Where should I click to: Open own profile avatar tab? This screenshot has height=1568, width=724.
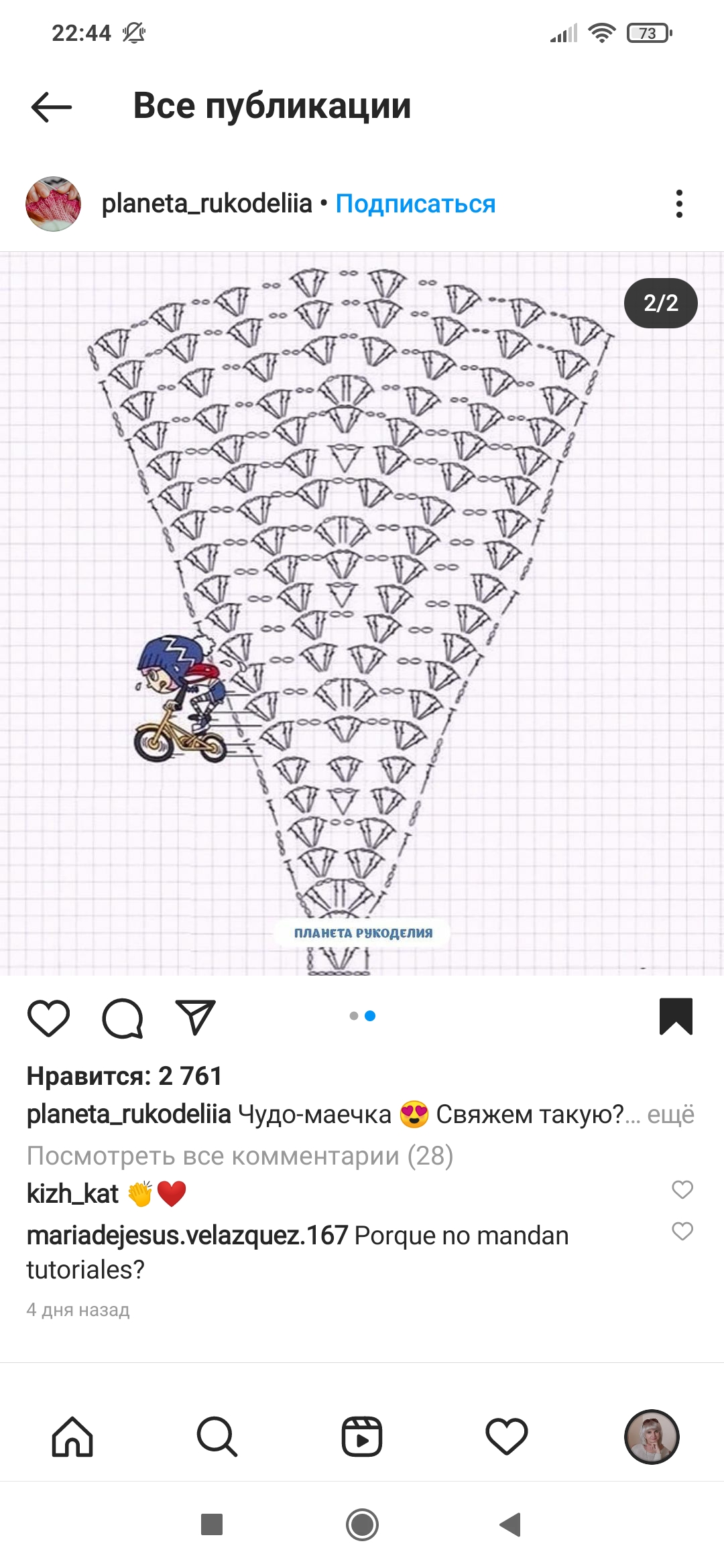652,1437
